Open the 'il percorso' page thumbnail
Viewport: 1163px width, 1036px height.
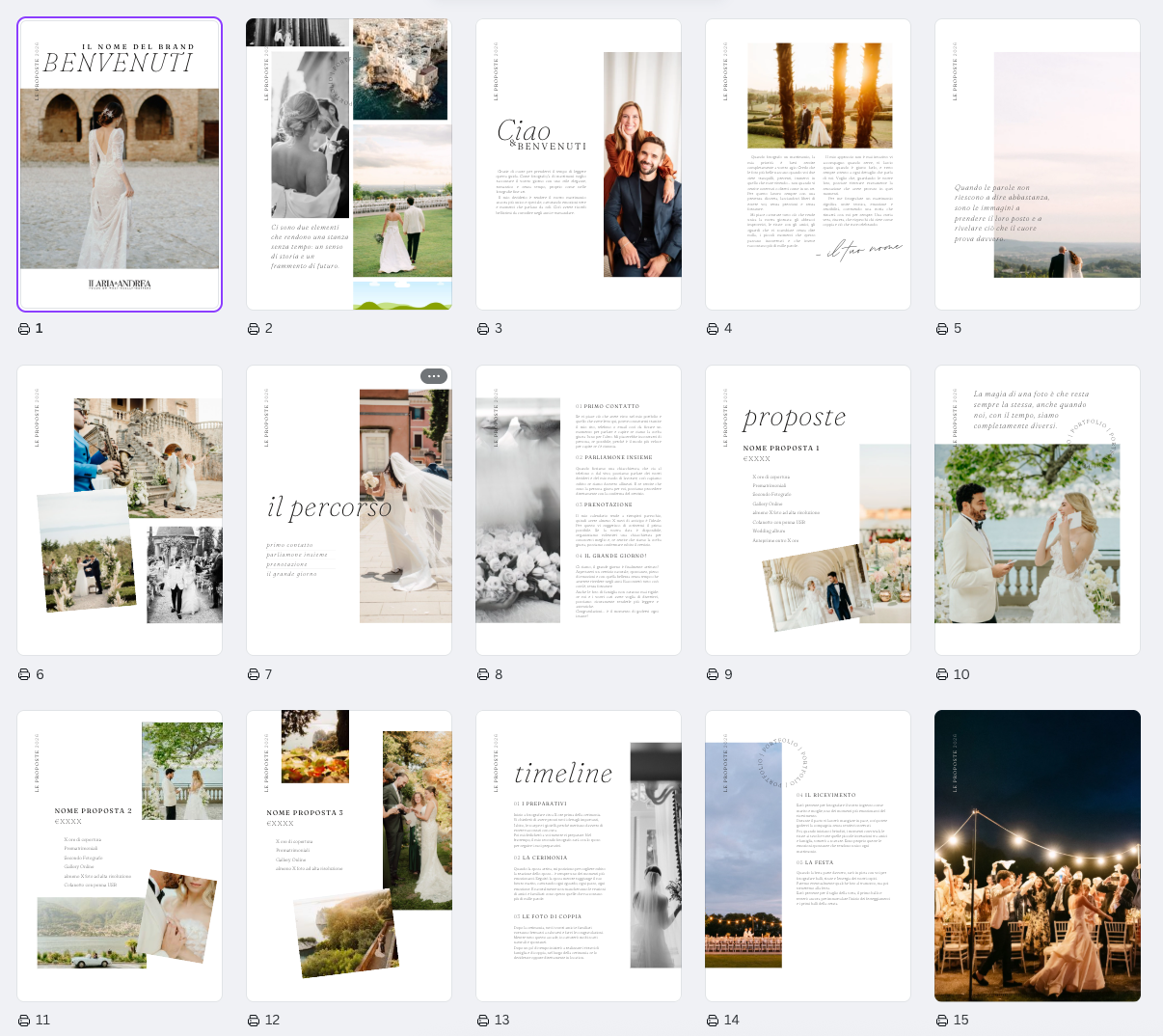tap(349, 510)
